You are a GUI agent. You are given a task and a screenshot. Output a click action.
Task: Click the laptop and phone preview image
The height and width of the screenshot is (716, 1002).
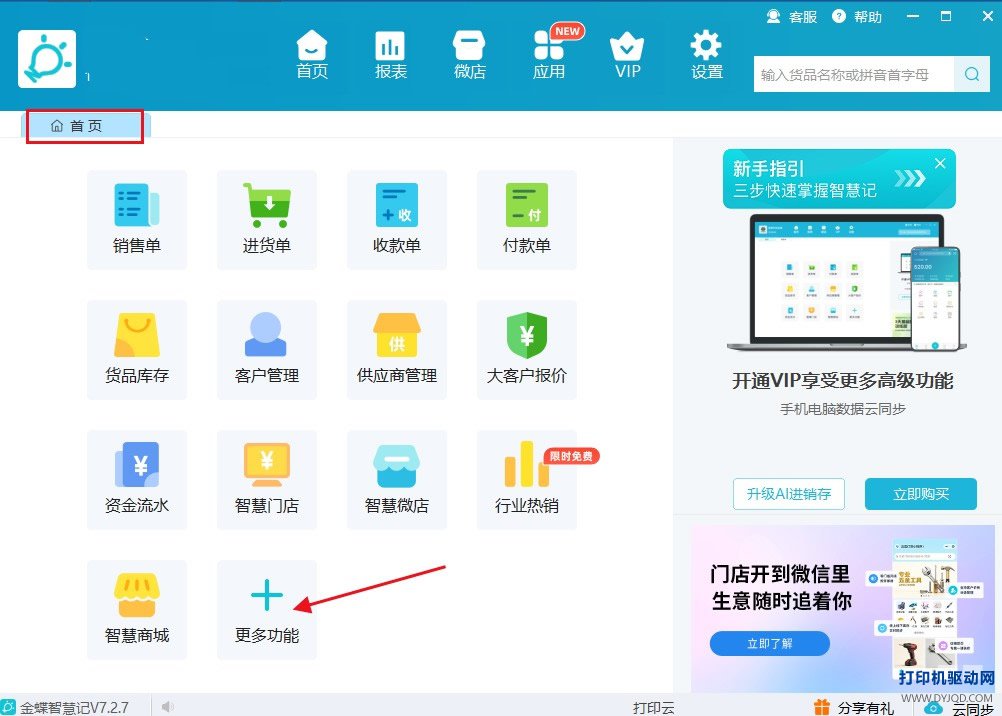click(847, 283)
